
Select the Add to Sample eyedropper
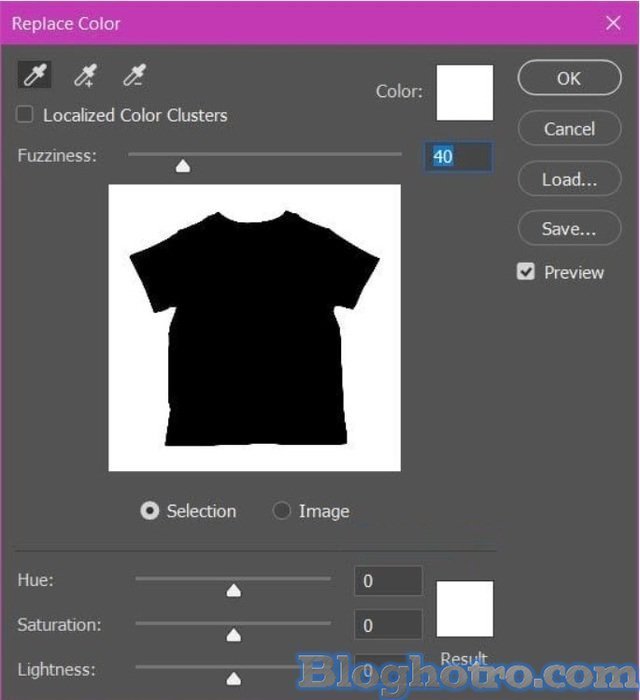pyautogui.click(x=85, y=75)
